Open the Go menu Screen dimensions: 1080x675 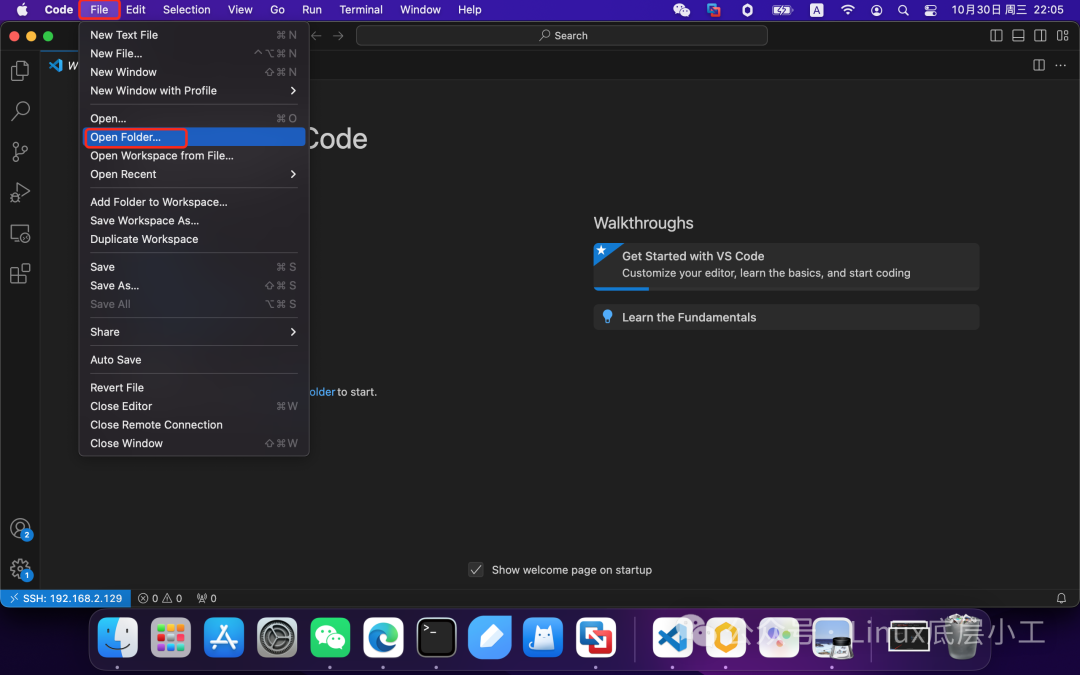278,10
